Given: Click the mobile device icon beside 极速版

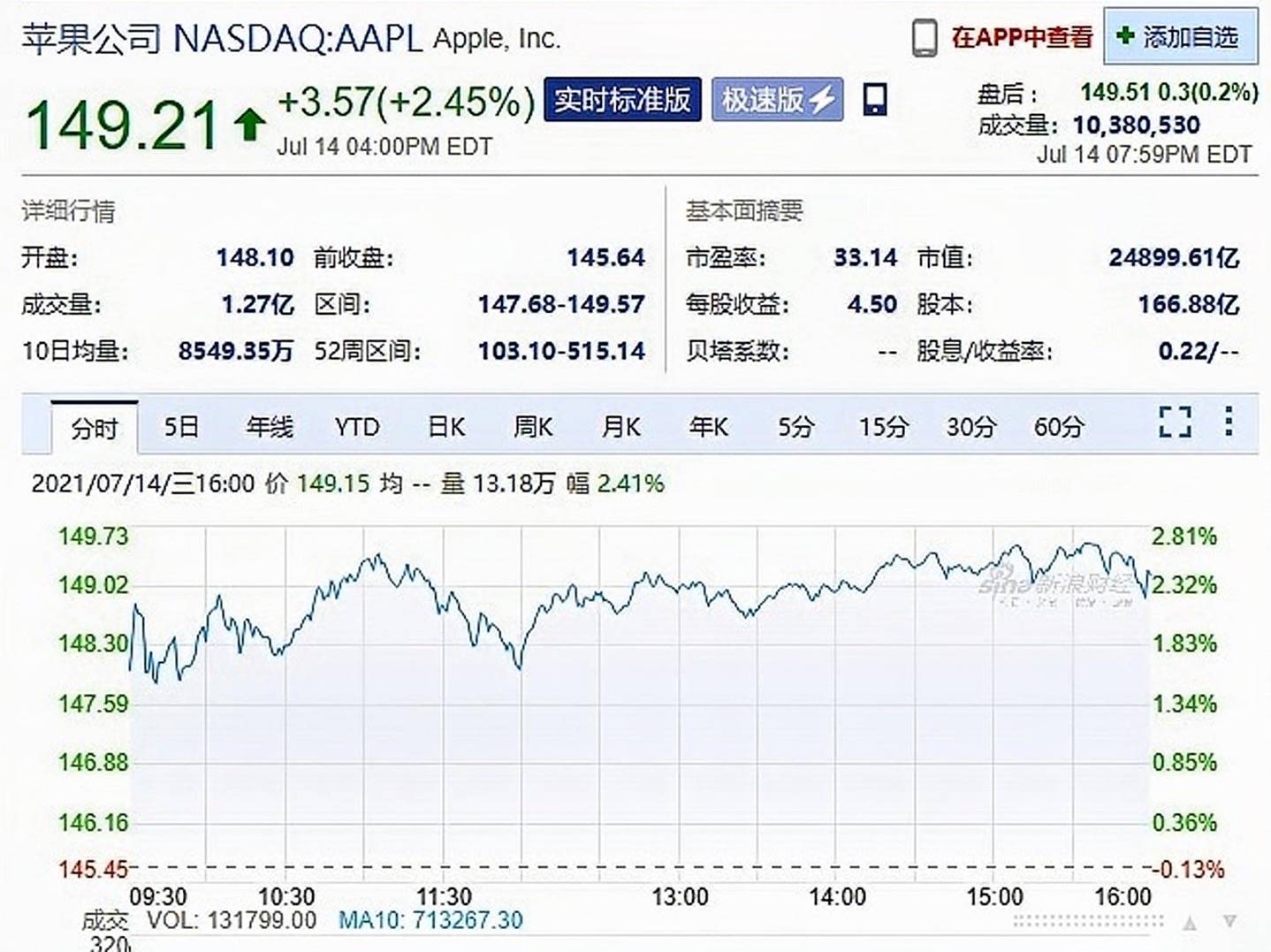Looking at the screenshot, I should (874, 99).
